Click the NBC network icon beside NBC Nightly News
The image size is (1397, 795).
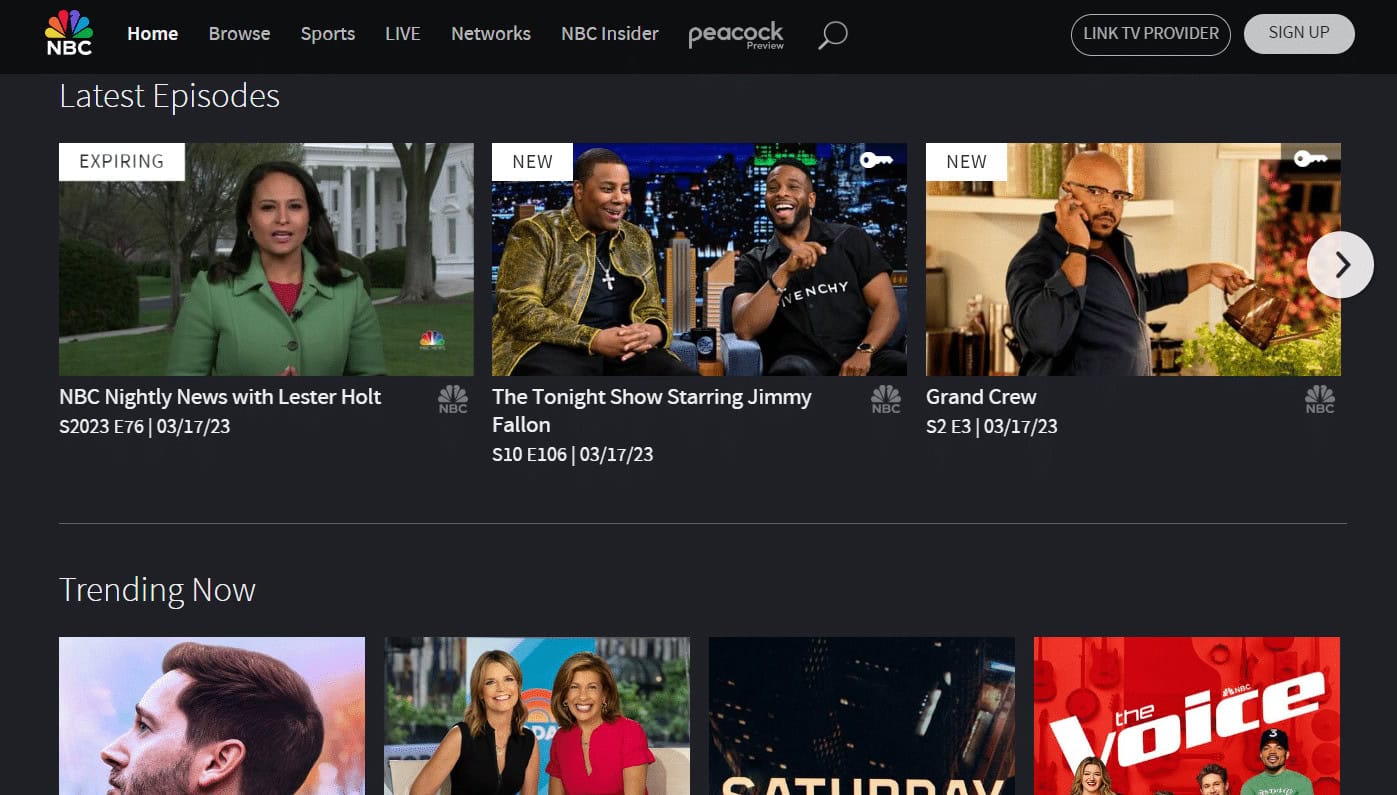pyautogui.click(x=452, y=398)
